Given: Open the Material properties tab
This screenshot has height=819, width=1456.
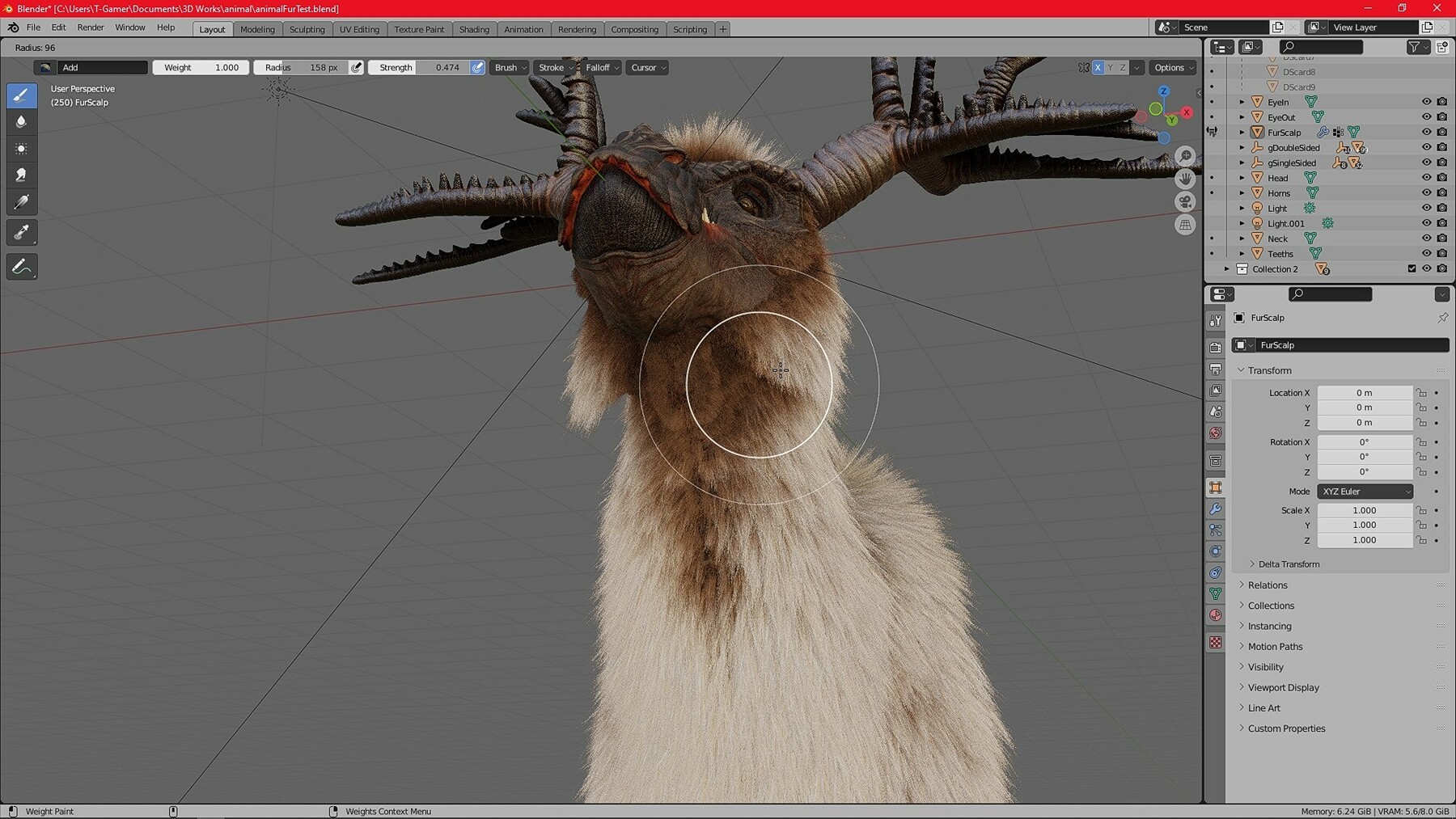Looking at the screenshot, I should click(1216, 615).
